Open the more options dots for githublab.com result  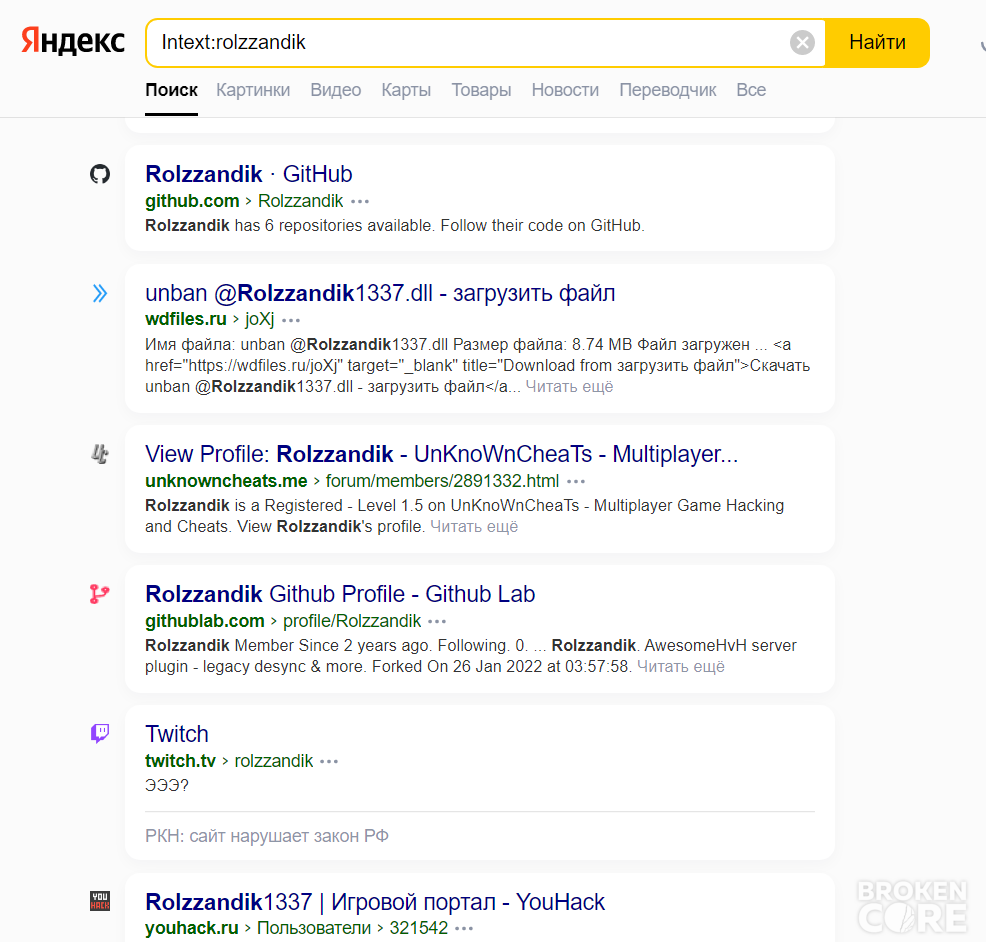tap(437, 621)
